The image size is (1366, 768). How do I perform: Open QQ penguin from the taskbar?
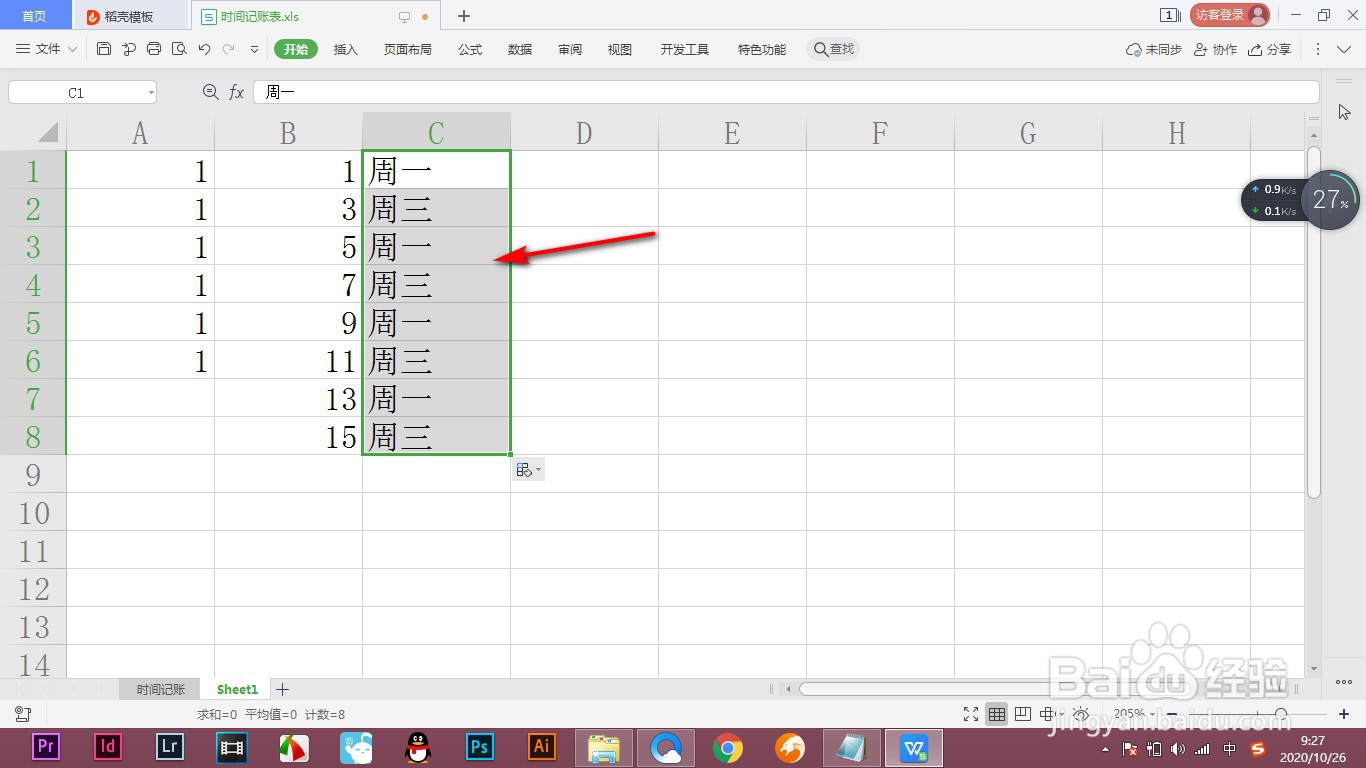click(418, 746)
